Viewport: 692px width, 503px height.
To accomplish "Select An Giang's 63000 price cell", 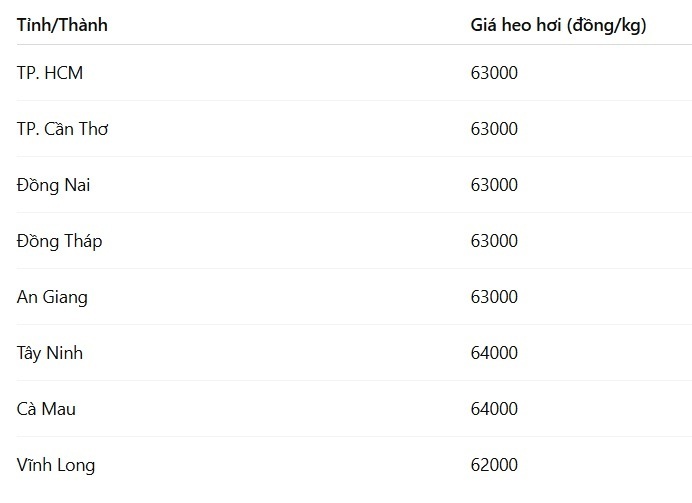I will tap(494, 297).
